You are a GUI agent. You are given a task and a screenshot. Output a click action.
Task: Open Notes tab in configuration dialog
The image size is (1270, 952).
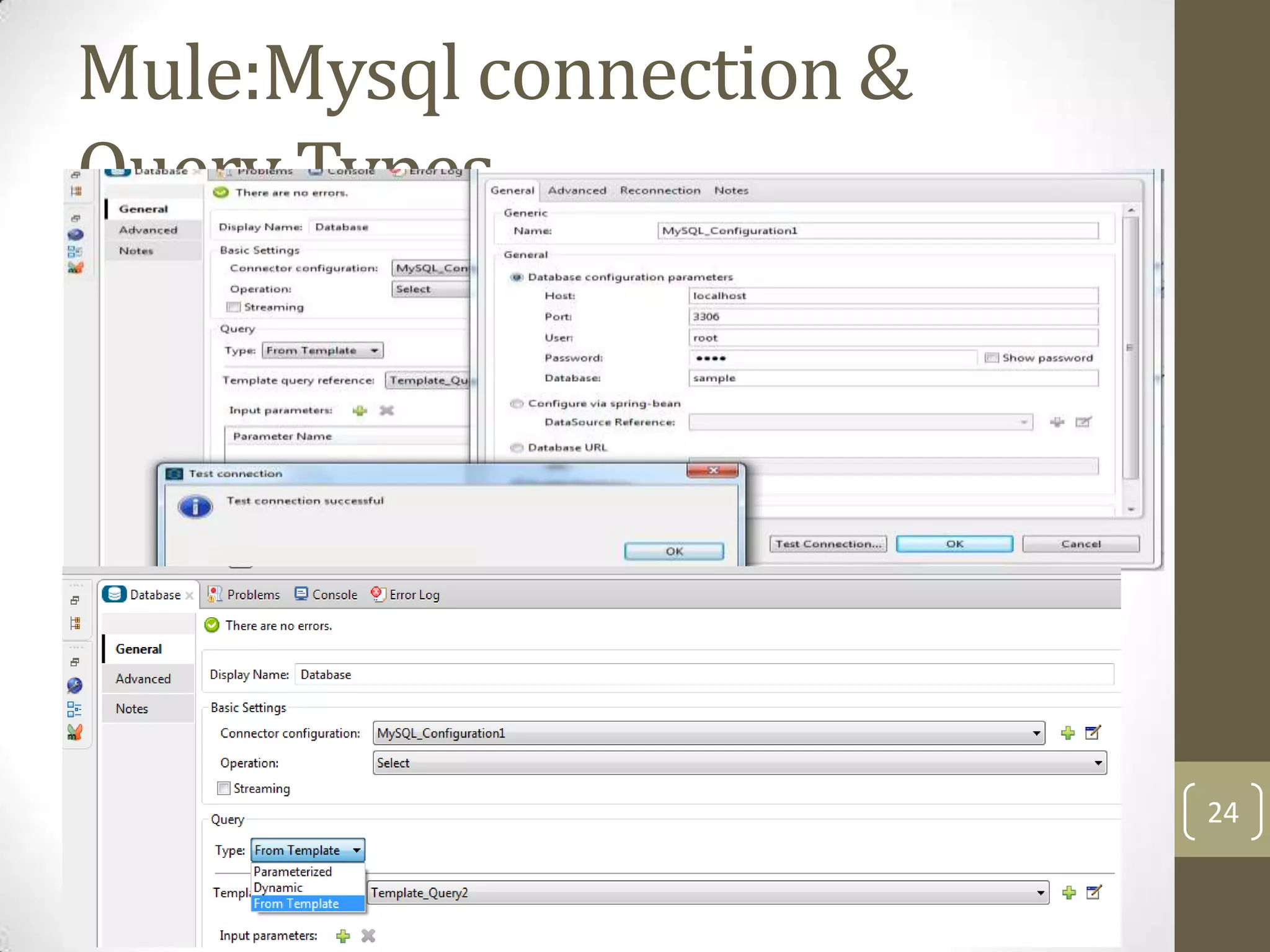click(x=731, y=190)
